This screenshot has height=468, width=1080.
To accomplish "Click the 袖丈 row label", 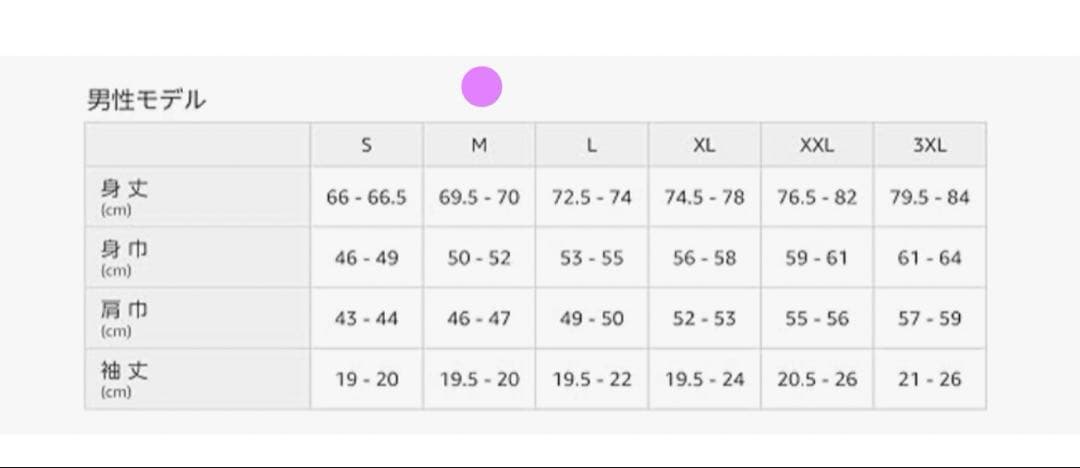I will pos(125,373).
